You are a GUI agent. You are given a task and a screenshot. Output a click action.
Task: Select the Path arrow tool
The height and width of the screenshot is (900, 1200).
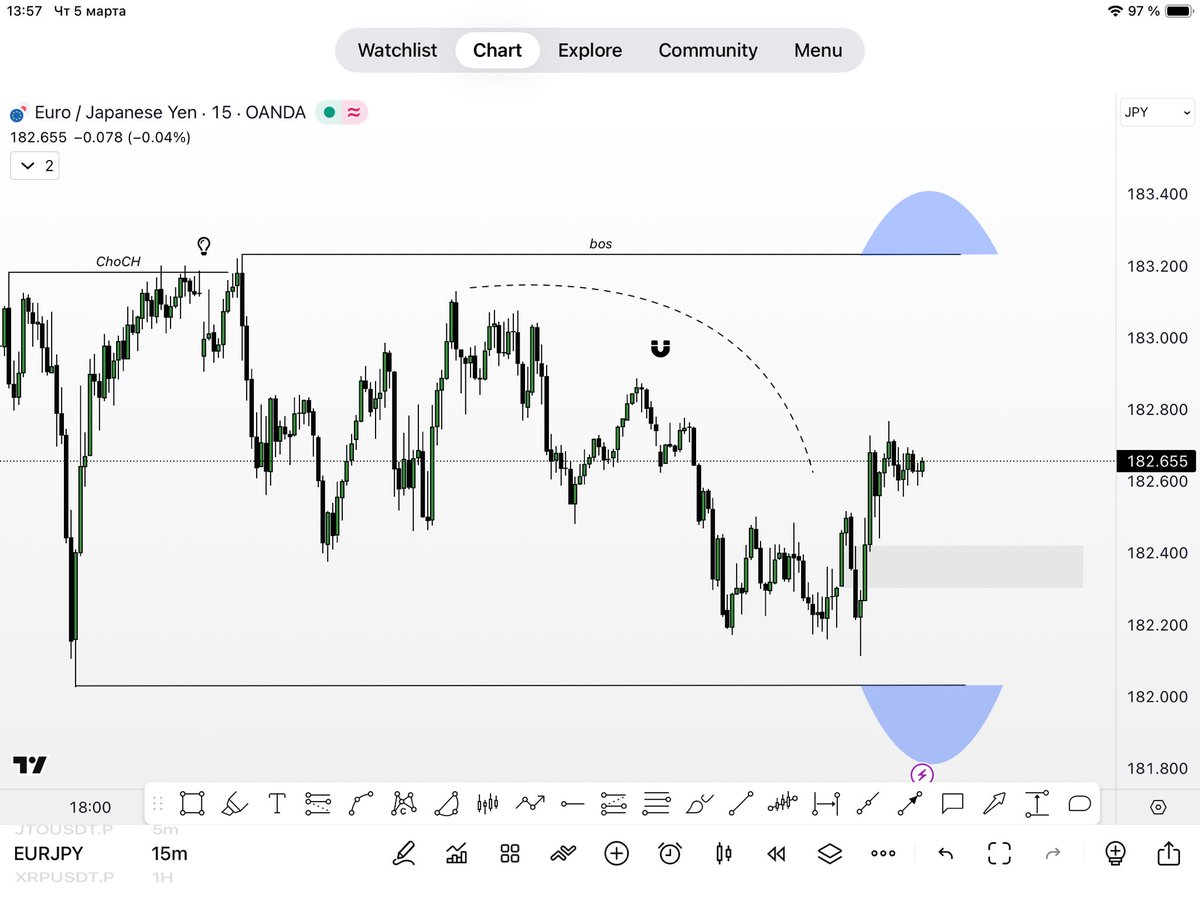pos(530,803)
